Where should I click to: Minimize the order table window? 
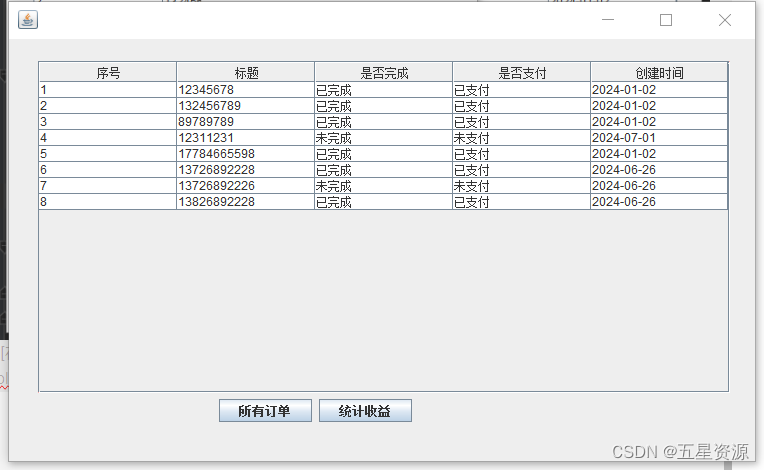click(608, 20)
